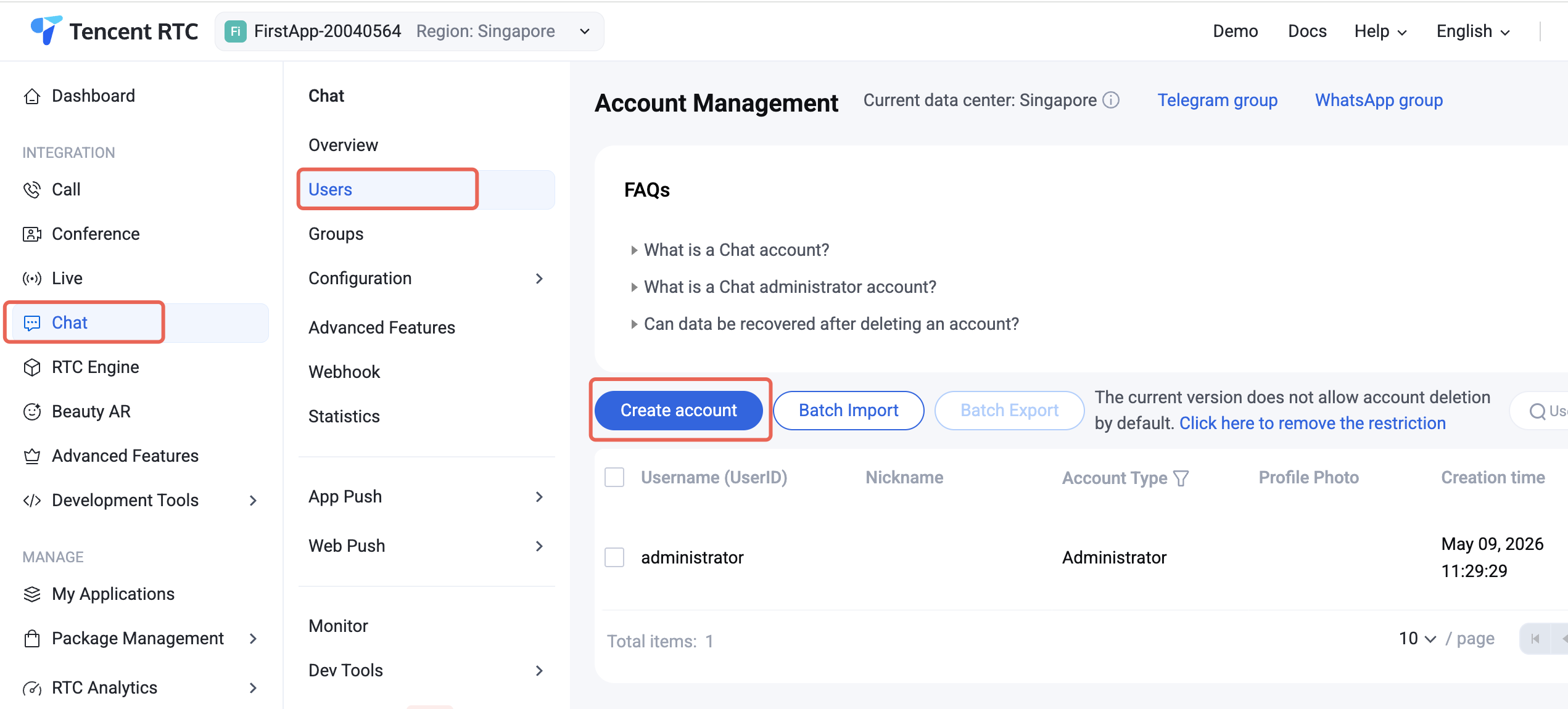Viewport: 1568px width, 709px height.
Task: Go to first page pagination icon
Action: coord(1535,639)
